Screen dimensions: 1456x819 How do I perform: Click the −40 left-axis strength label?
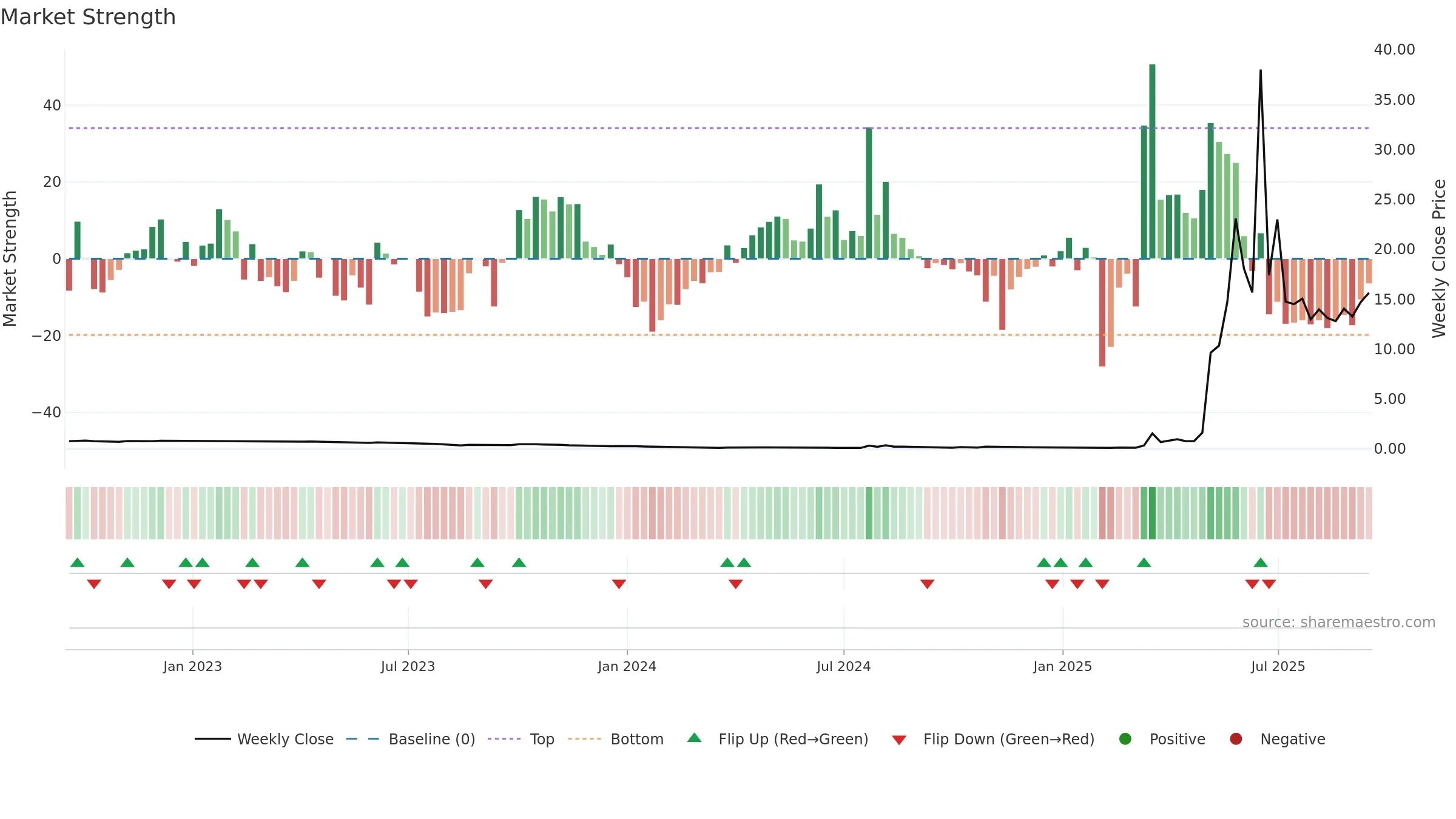[x=47, y=413]
